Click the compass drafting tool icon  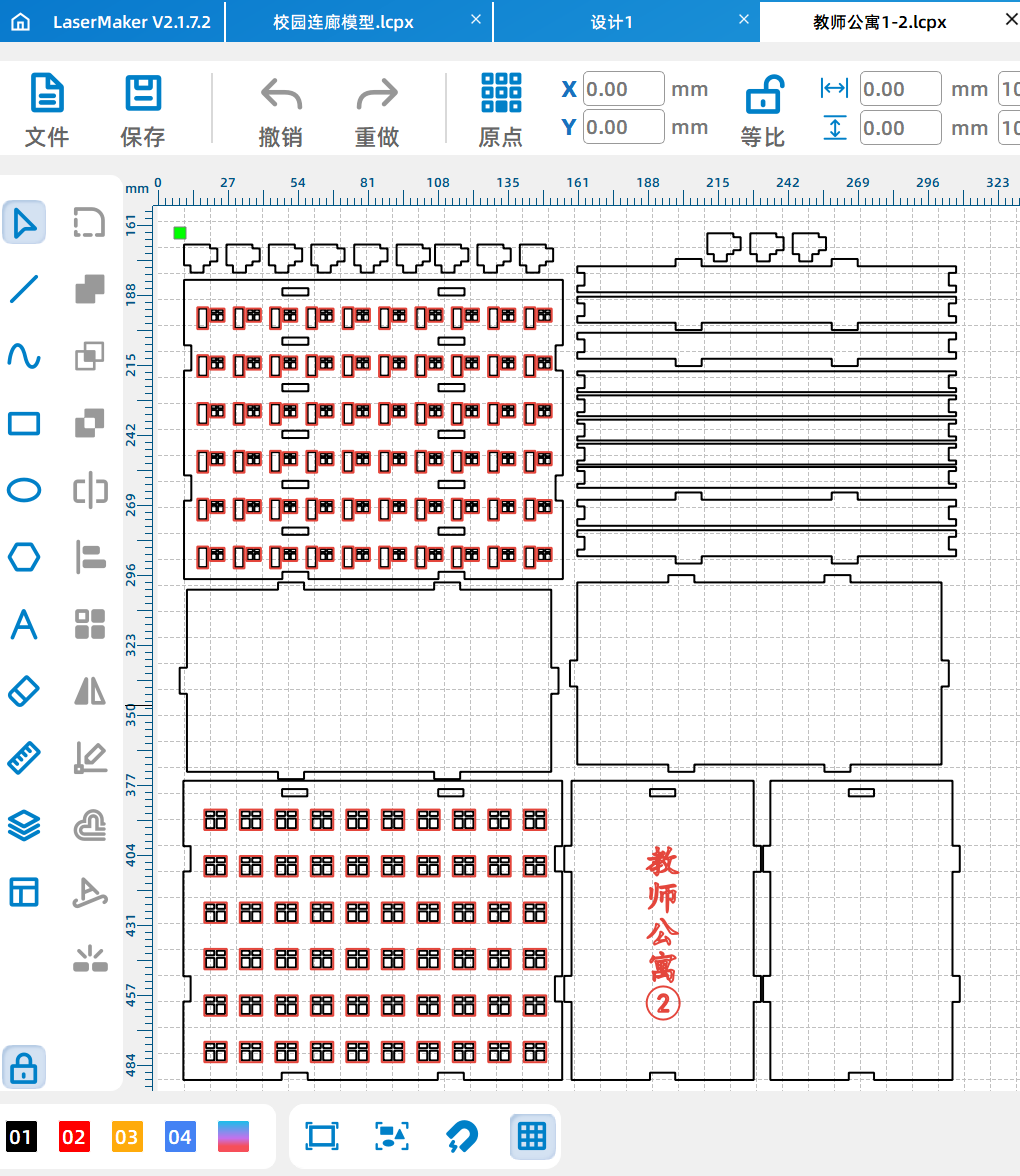click(90, 892)
